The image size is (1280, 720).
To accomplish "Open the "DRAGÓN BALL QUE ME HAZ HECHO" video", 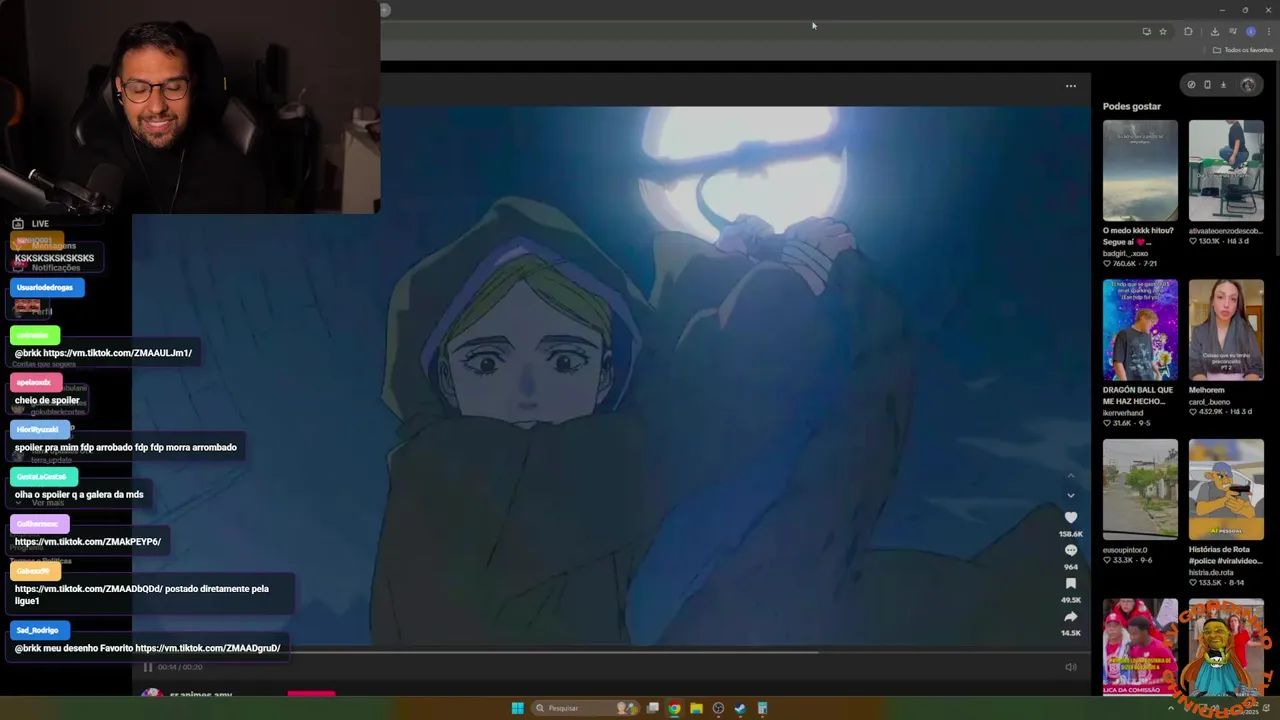I will (x=1140, y=330).
